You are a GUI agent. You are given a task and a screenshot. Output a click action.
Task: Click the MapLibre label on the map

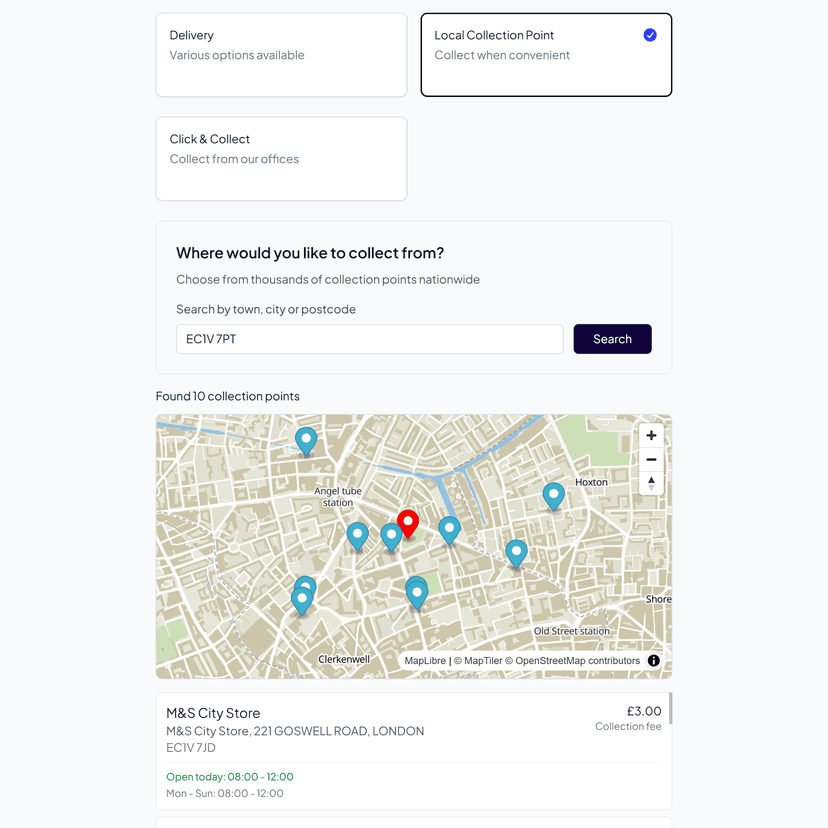[424, 660]
